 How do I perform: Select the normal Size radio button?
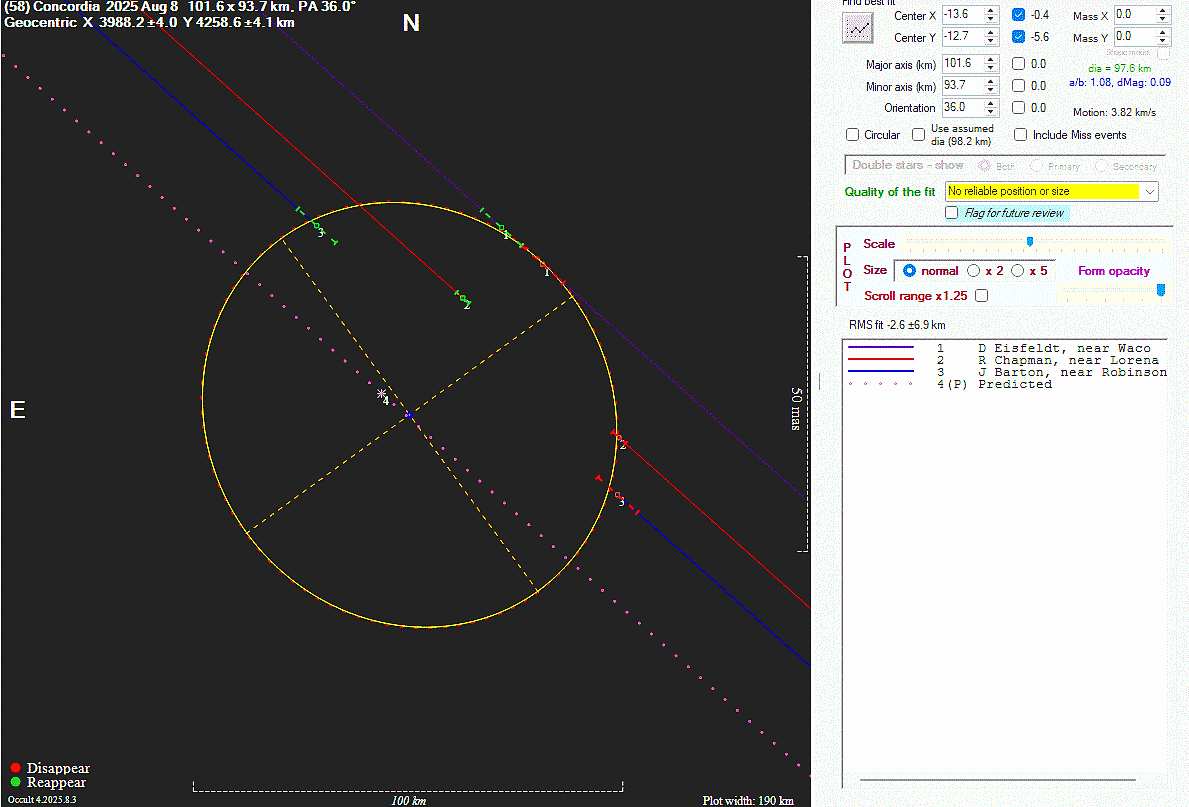pyautogui.click(x=909, y=271)
